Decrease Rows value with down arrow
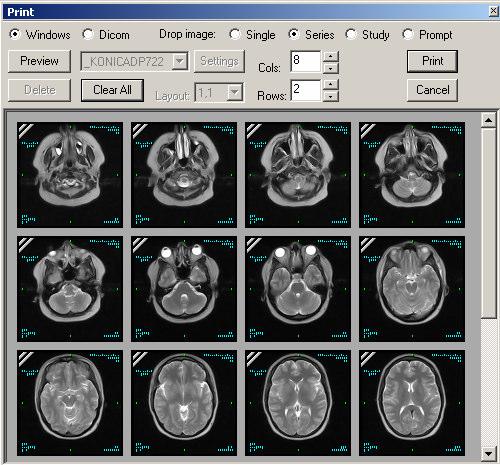The image size is (500, 465). click(330, 96)
